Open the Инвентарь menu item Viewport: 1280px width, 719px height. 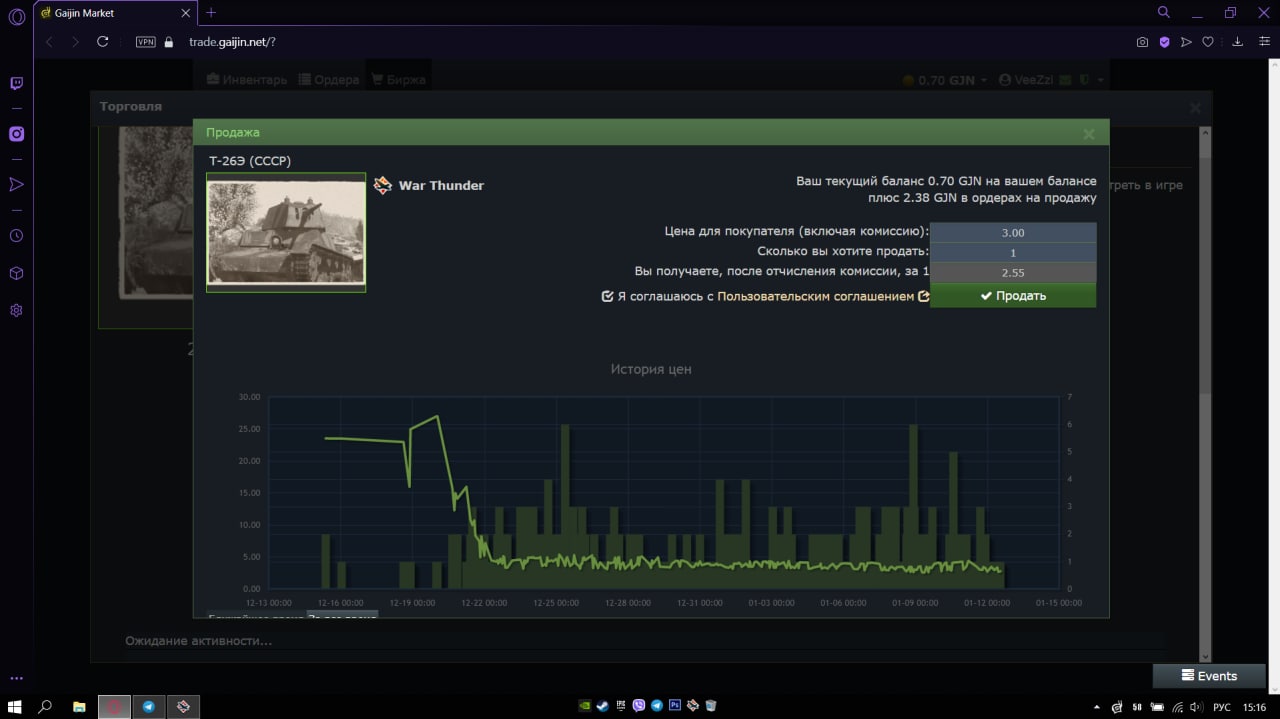[247, 80]
